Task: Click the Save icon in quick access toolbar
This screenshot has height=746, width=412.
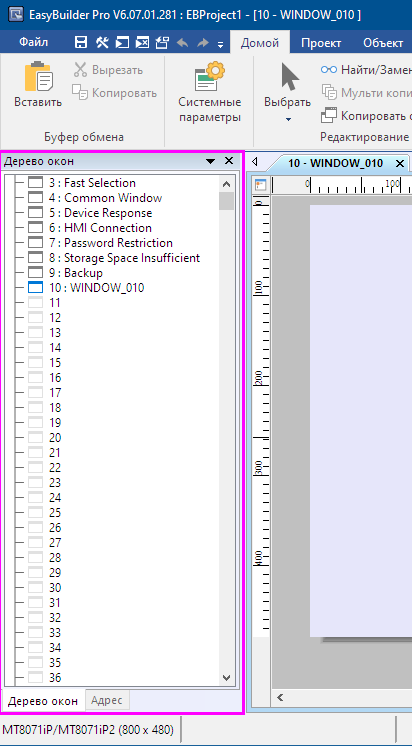Action: 81,43
